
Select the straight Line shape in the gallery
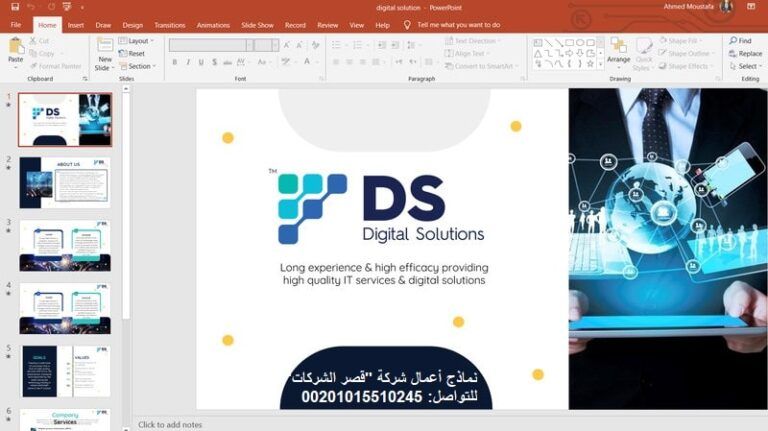click(548, 43)
